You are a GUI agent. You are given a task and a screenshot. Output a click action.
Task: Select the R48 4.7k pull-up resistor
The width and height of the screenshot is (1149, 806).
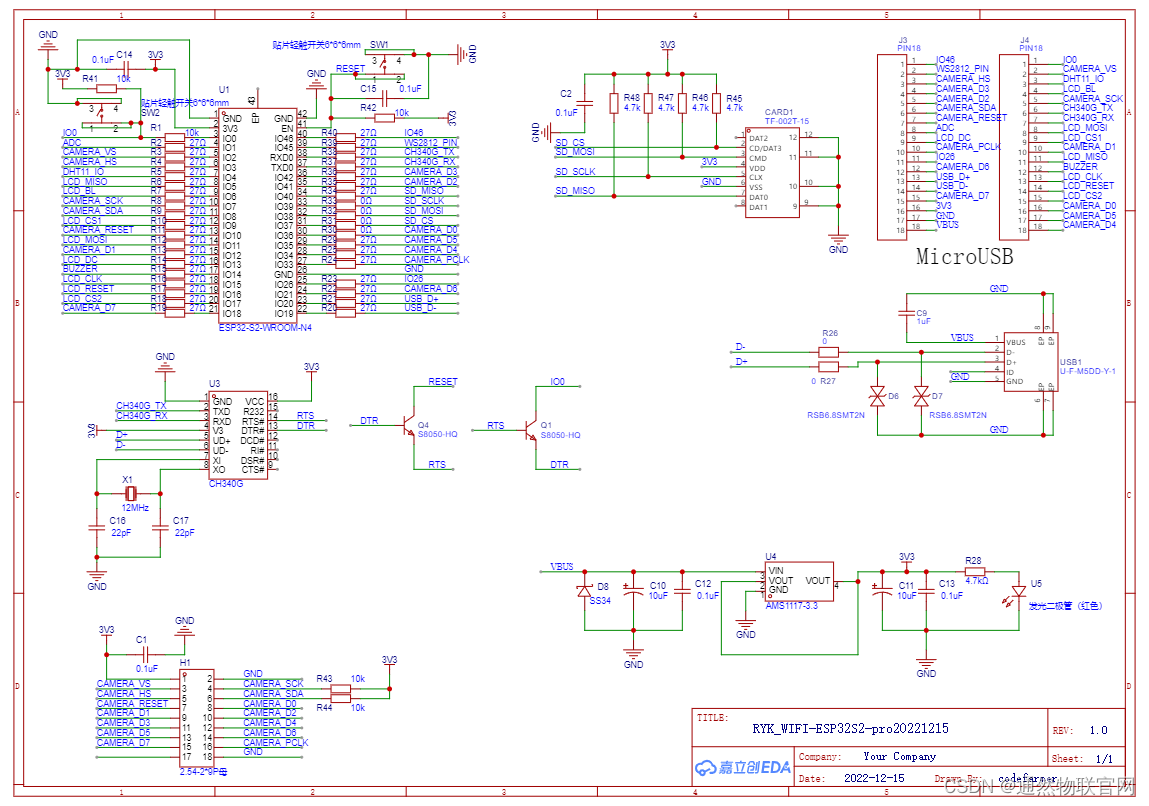pos(614,103)
